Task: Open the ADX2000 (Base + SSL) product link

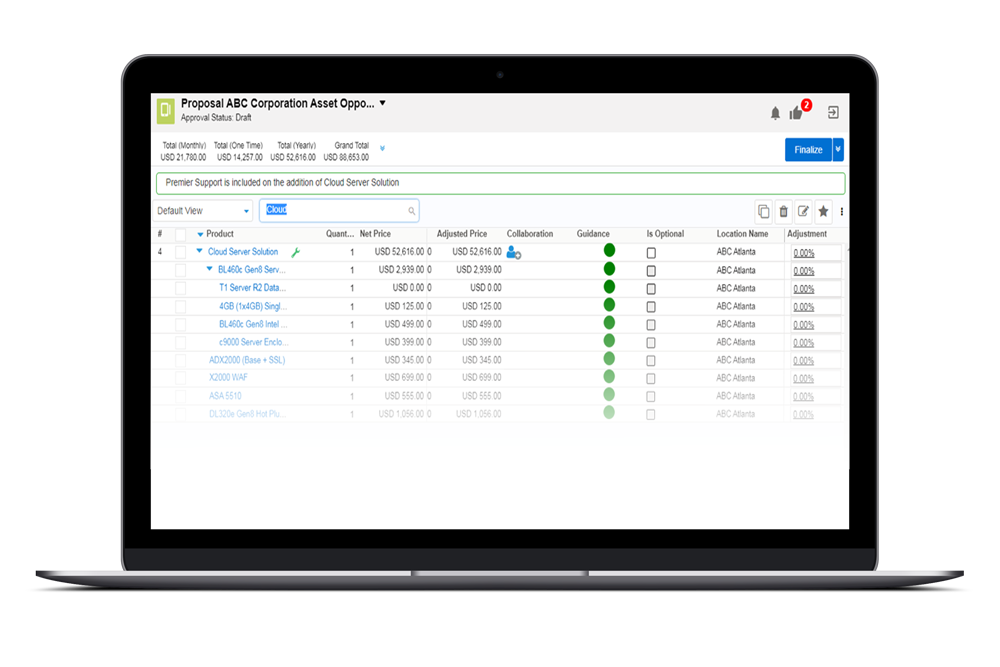Action: [246, 360]
